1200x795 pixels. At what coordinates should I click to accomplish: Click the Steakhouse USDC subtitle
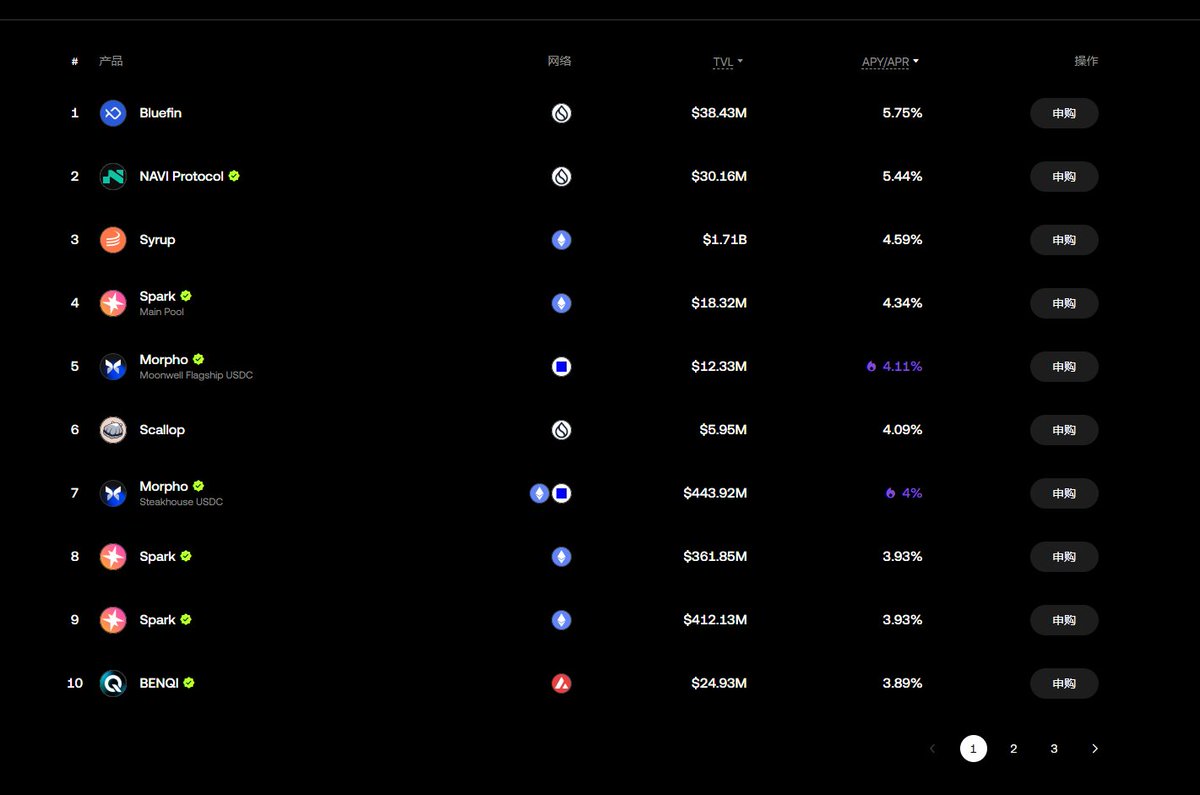tap(181, 502)
